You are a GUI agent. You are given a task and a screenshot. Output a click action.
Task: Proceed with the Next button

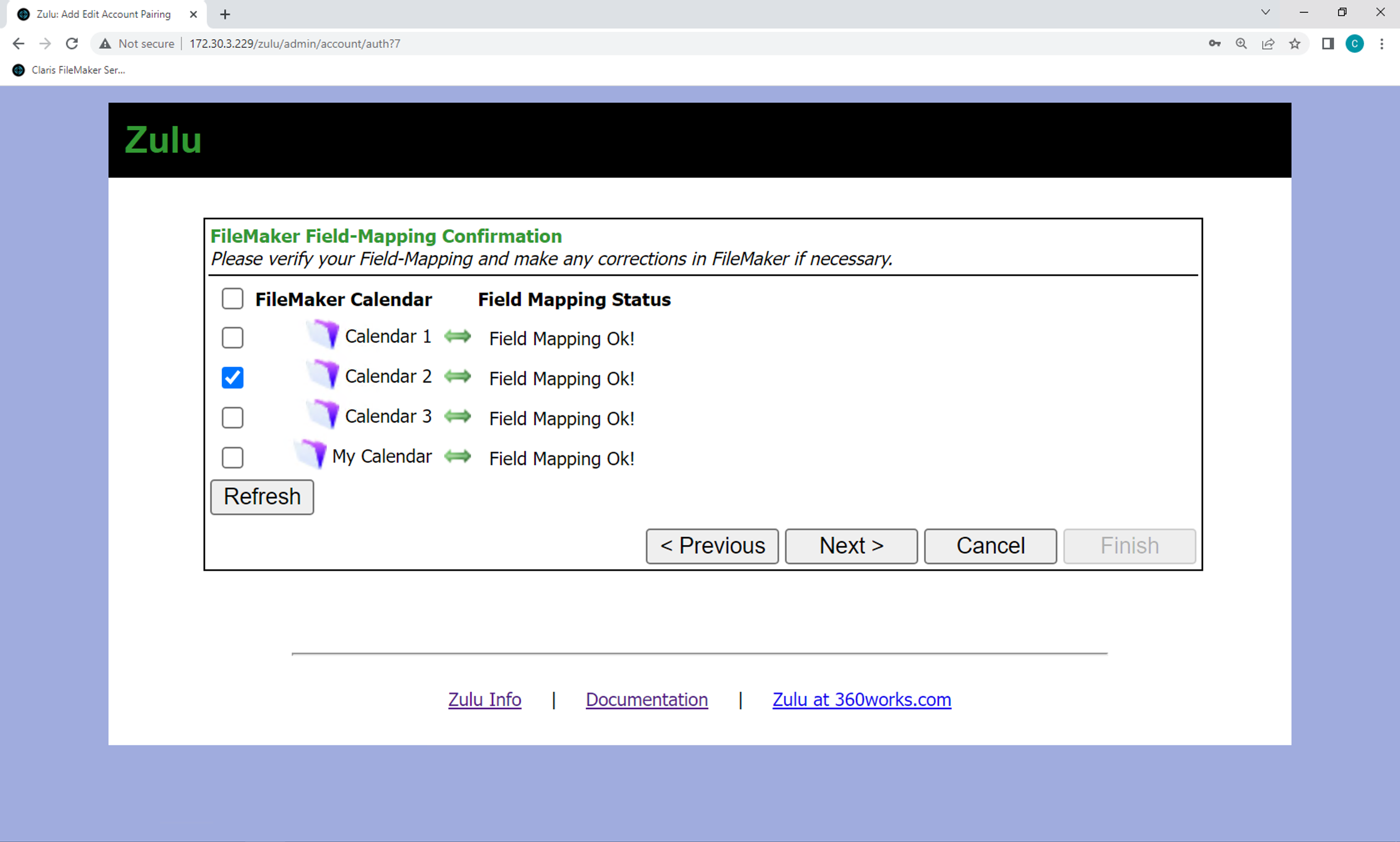pyautogui.click(x=851, y=546)
